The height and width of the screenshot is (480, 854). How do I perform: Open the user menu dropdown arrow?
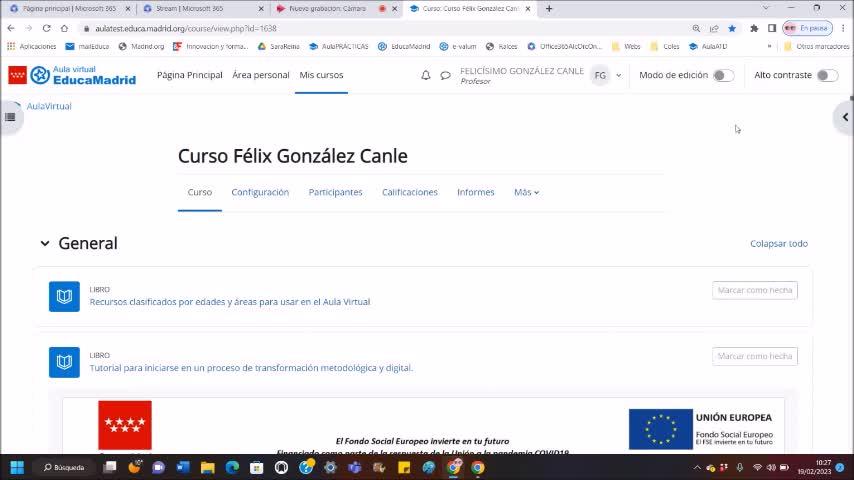pos(619,76)
